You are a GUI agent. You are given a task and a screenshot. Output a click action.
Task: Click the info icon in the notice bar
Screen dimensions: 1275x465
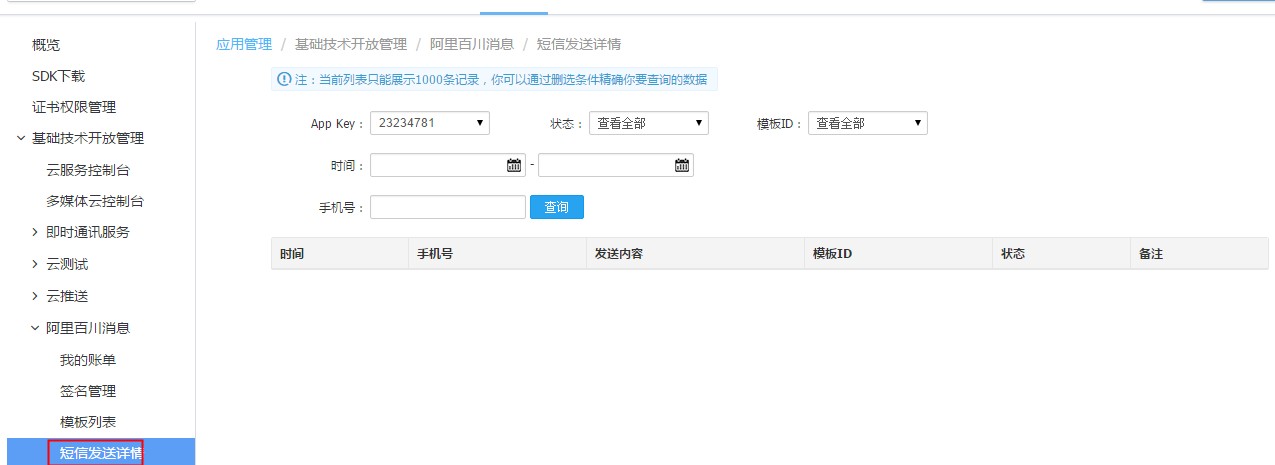(x=284, y=79)
